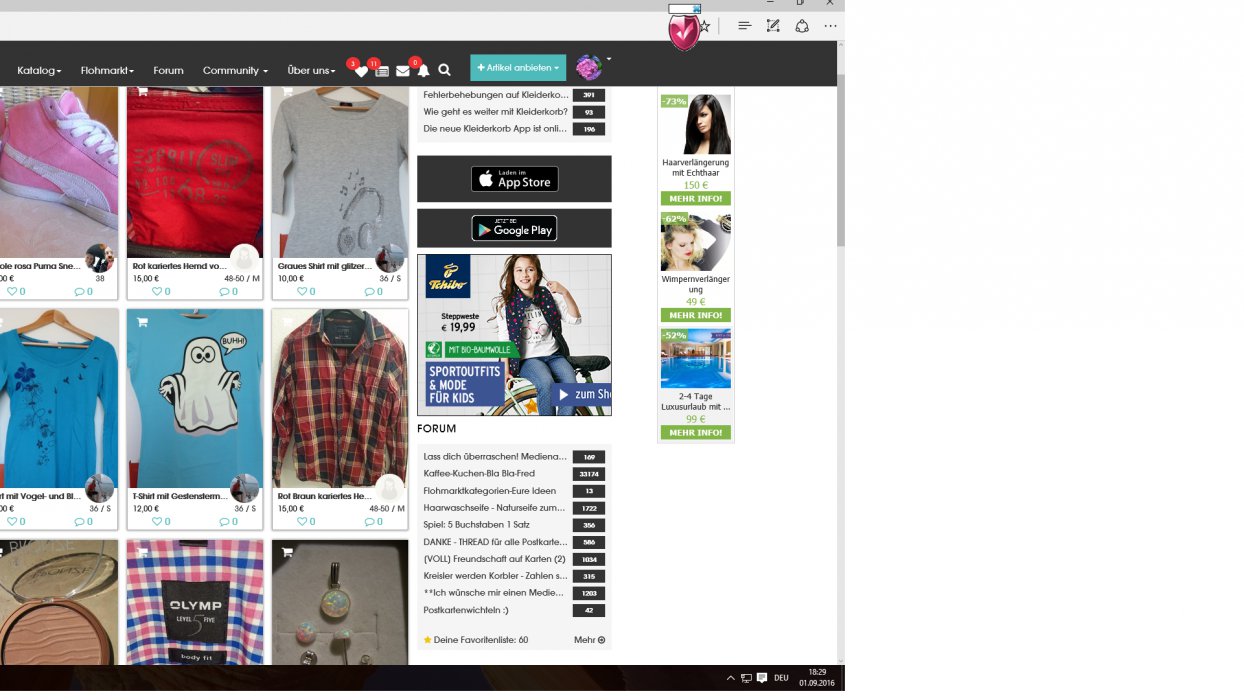Open the Community menu
The width and height of the screenshot is (1244, 700).
pos(235,70)
